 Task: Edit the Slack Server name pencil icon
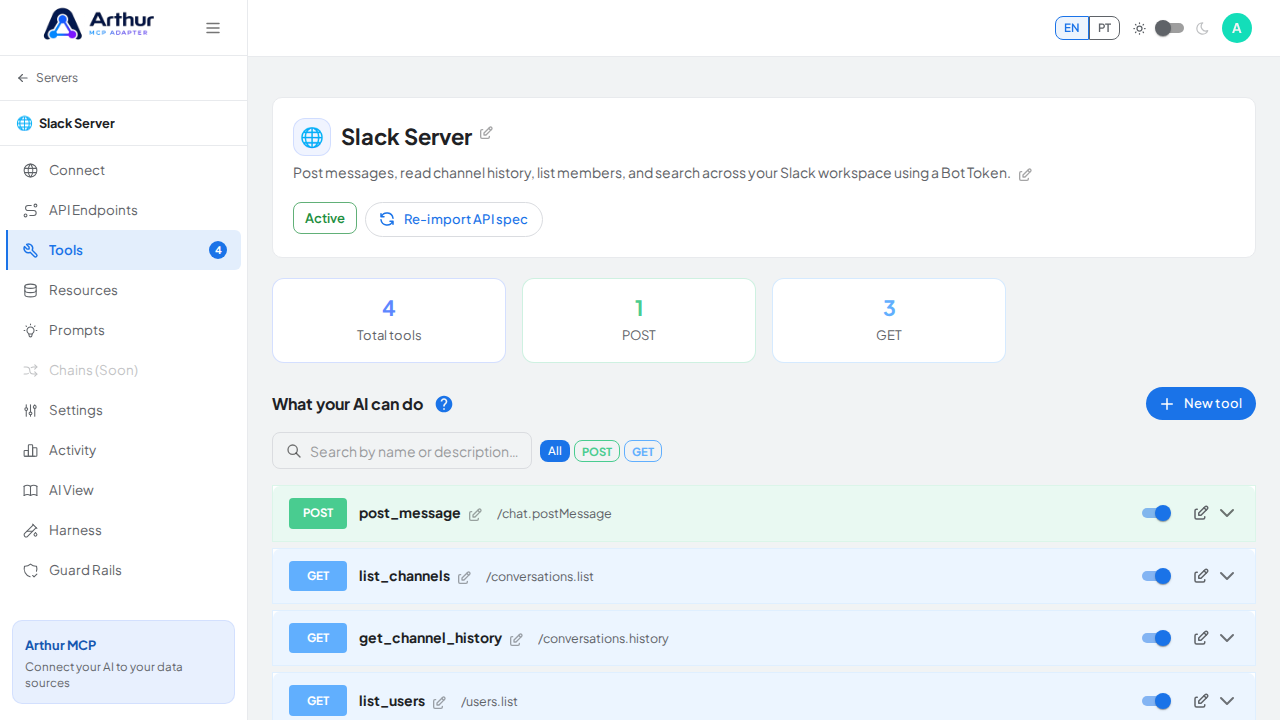pos(486,133)
